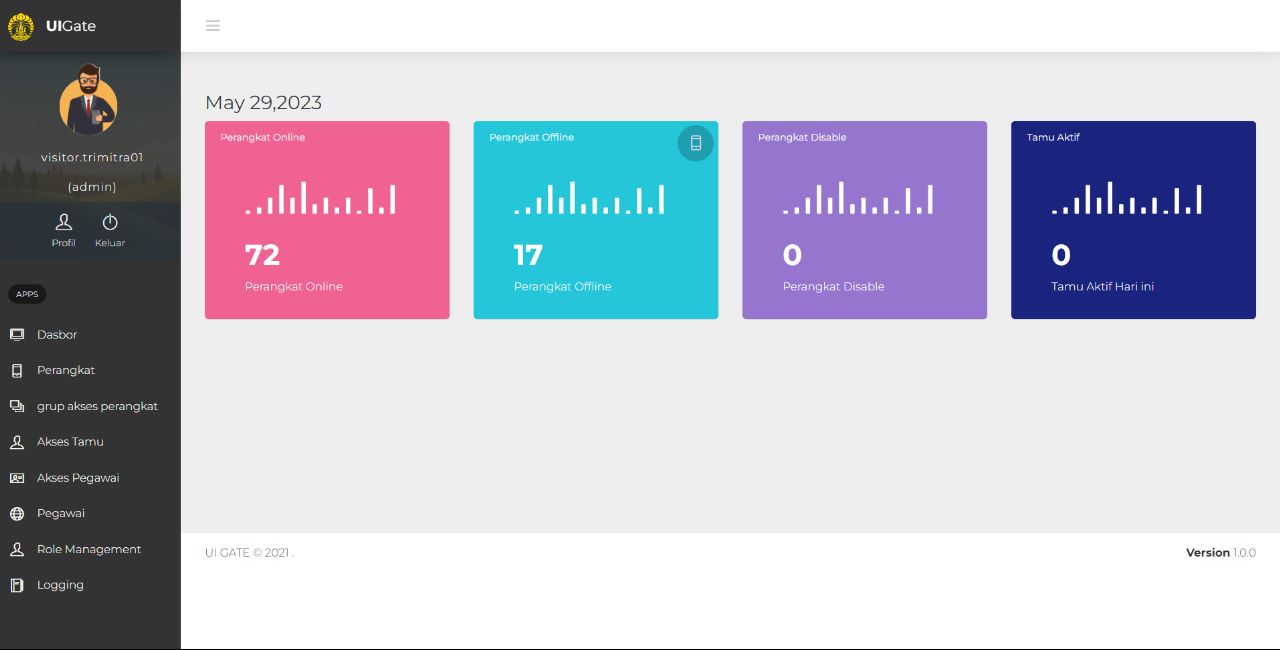Open Akses Tamu menu item
The image size is (1280, 650).
70,442
